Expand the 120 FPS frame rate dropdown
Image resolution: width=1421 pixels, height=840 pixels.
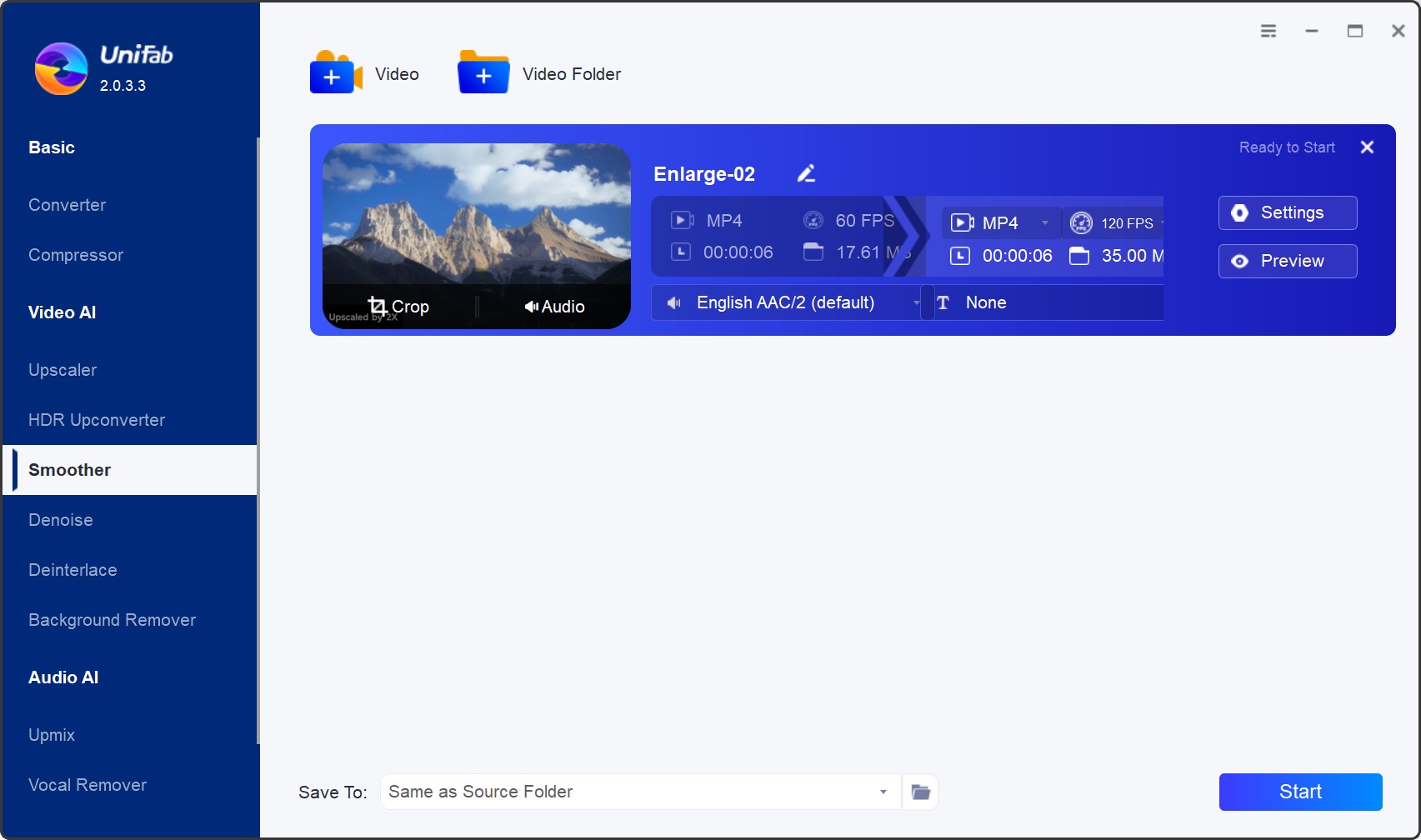1160,223
